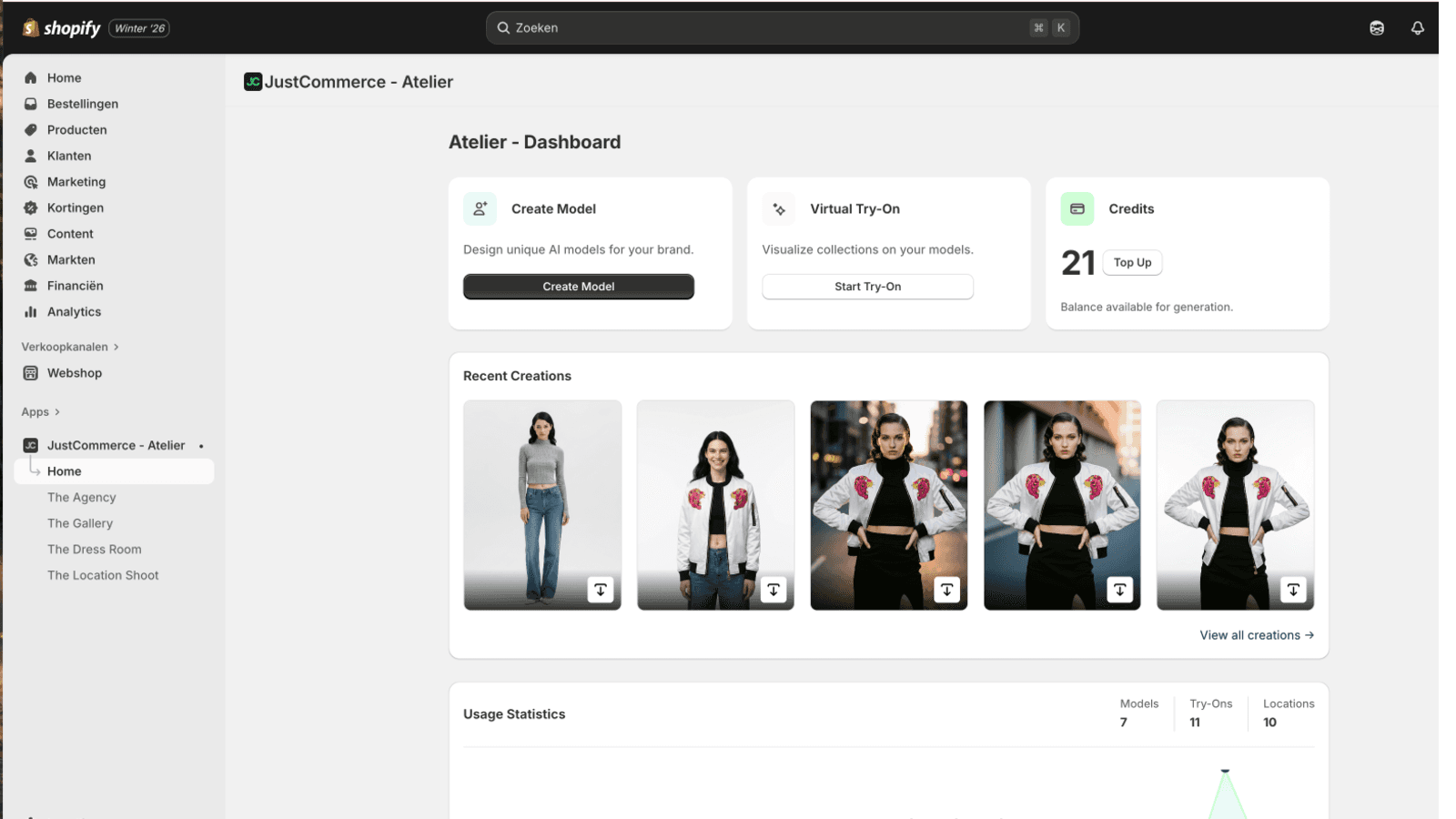1456x819 pixels.
Task: Click the Shopify logo
Action: pyautogui.click(x=62, y=28)
